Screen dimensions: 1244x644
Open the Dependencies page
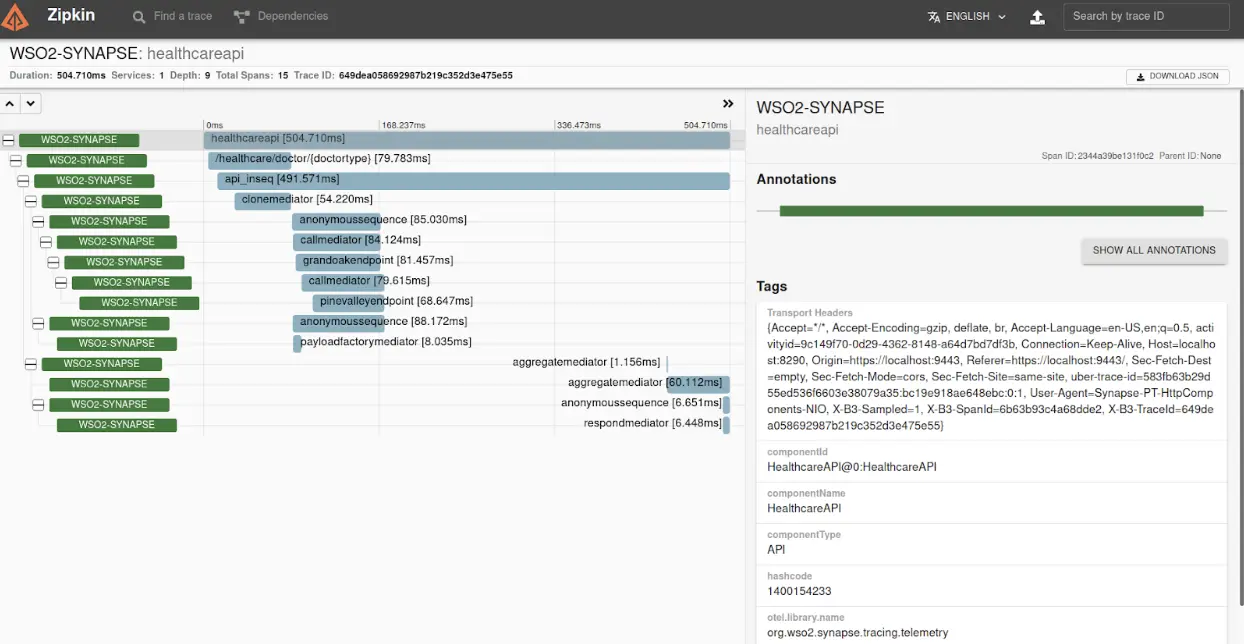click(x=280, y=16)
